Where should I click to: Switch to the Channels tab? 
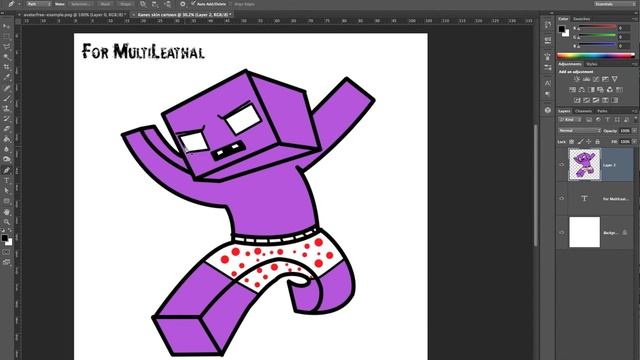click(583, 111)
